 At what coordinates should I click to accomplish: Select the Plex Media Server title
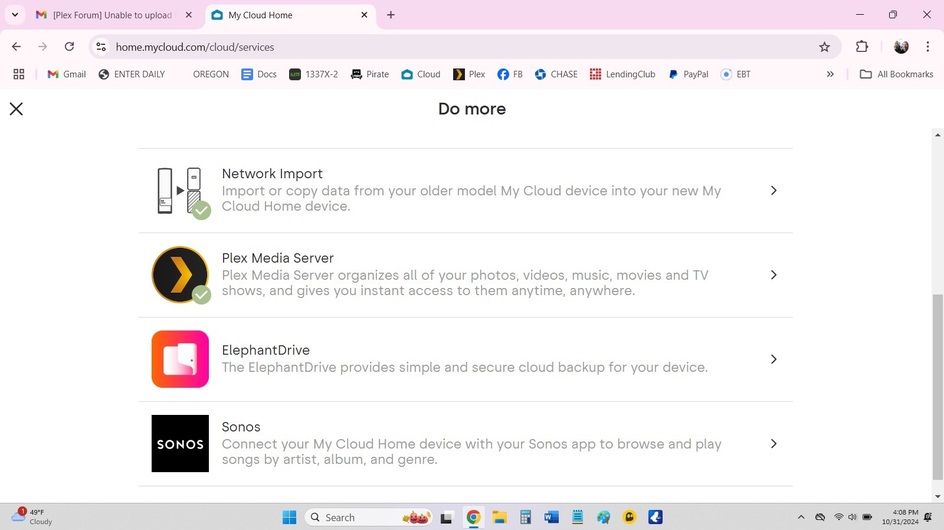pyautogui.click(x=278, y=258)
